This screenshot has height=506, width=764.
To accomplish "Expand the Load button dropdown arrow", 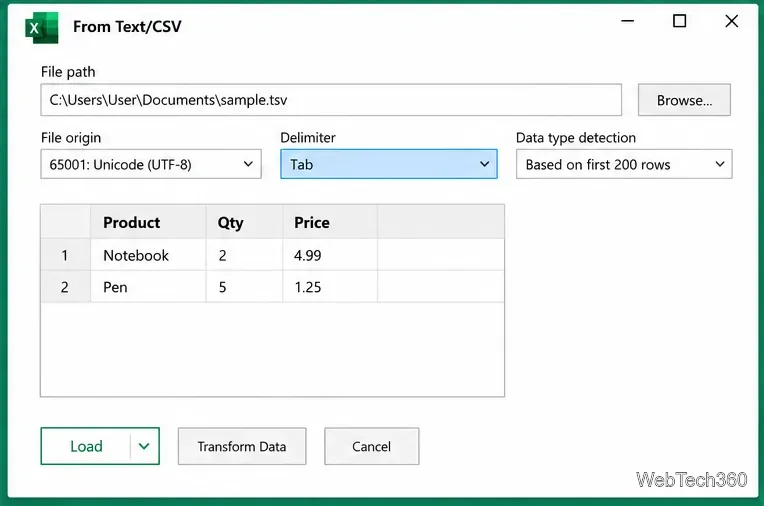I will pyautogui.click(x=144, y=446).
